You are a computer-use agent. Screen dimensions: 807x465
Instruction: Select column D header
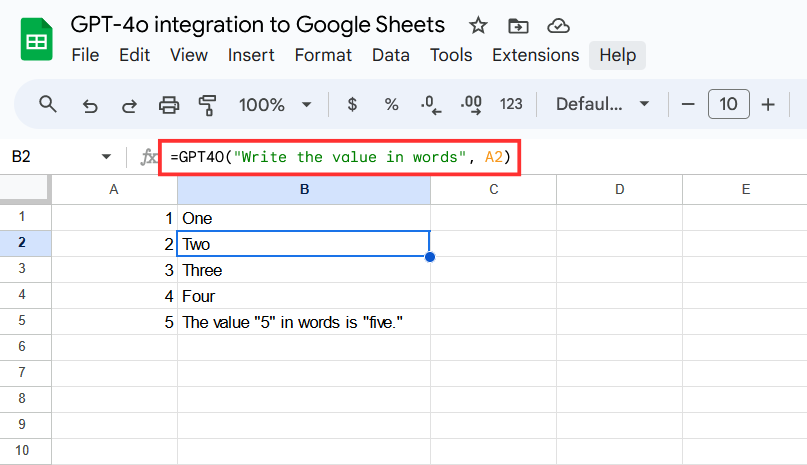pos(620,190)
